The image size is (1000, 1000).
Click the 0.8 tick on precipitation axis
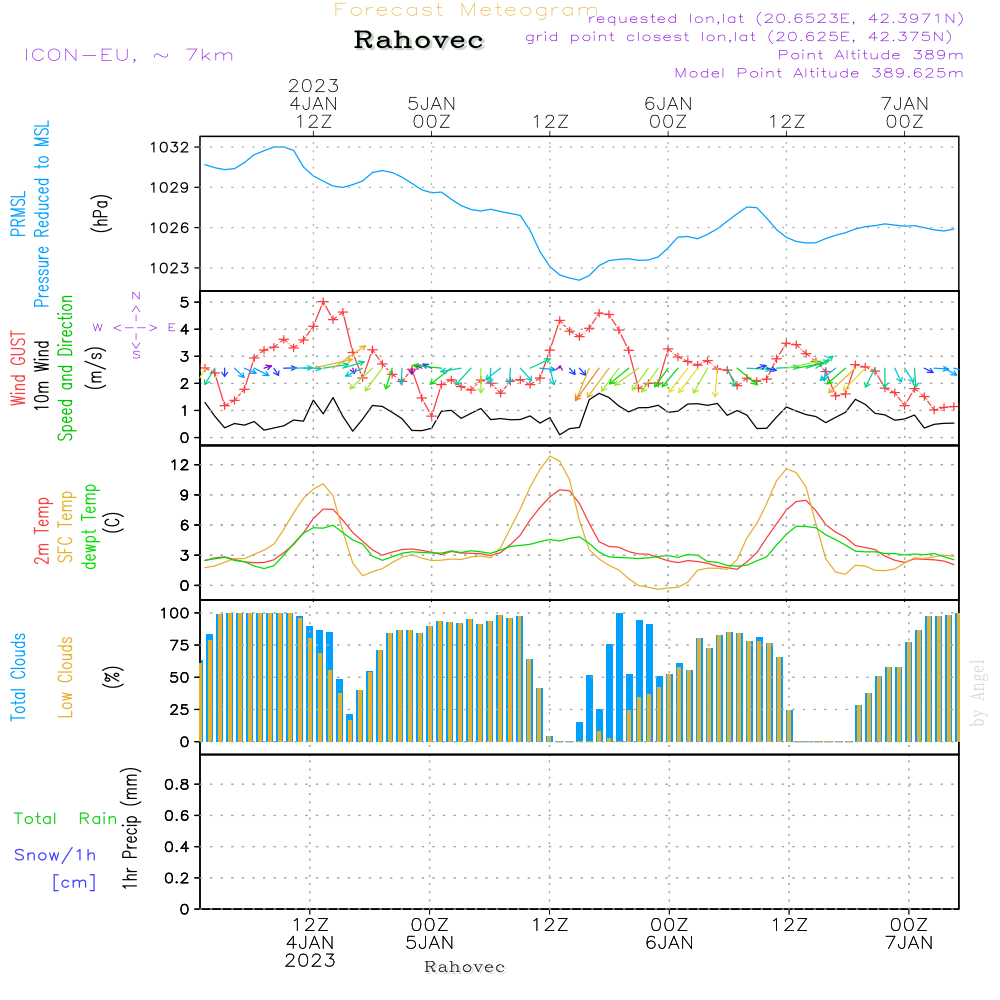tap(177, 784)
